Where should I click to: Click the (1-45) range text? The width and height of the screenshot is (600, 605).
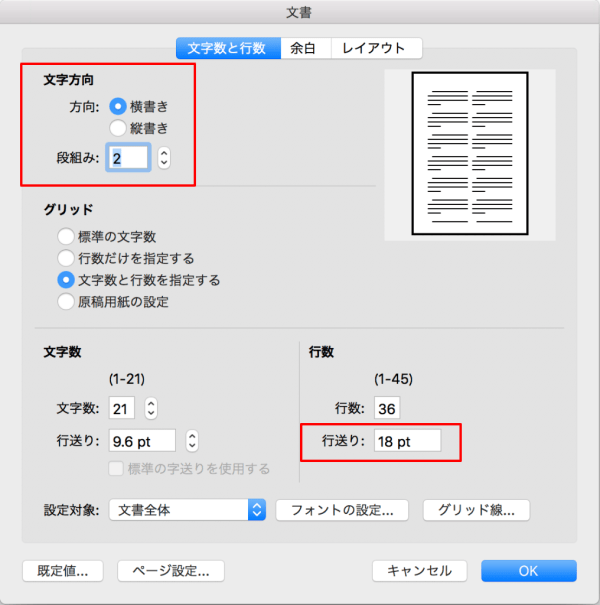point(393,379)
